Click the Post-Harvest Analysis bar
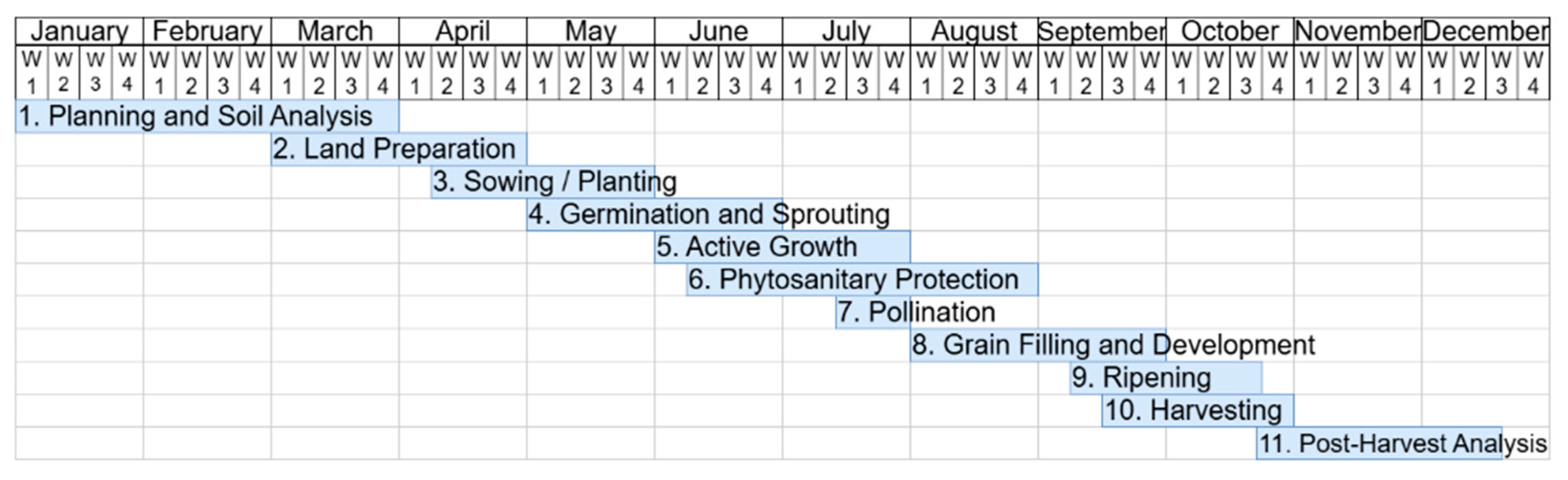This screenshot has height=480, width=1568. pos(1379,444)
